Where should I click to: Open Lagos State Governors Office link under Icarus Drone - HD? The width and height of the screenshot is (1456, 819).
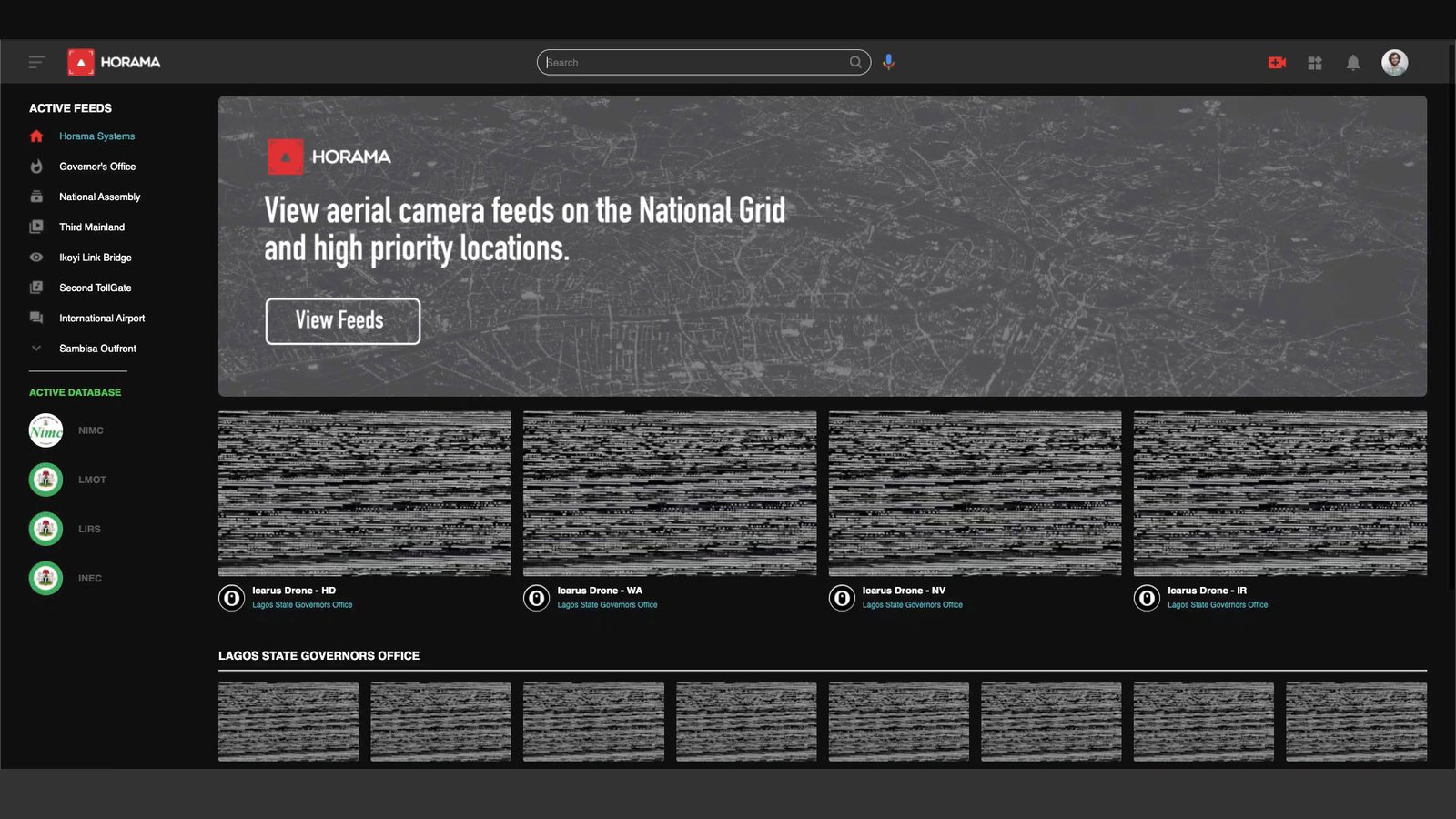coord(302,605)
